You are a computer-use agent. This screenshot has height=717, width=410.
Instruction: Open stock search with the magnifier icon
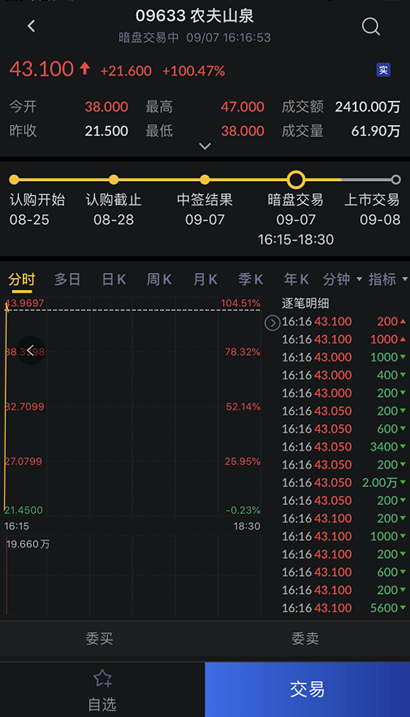(x=371, y=27)
